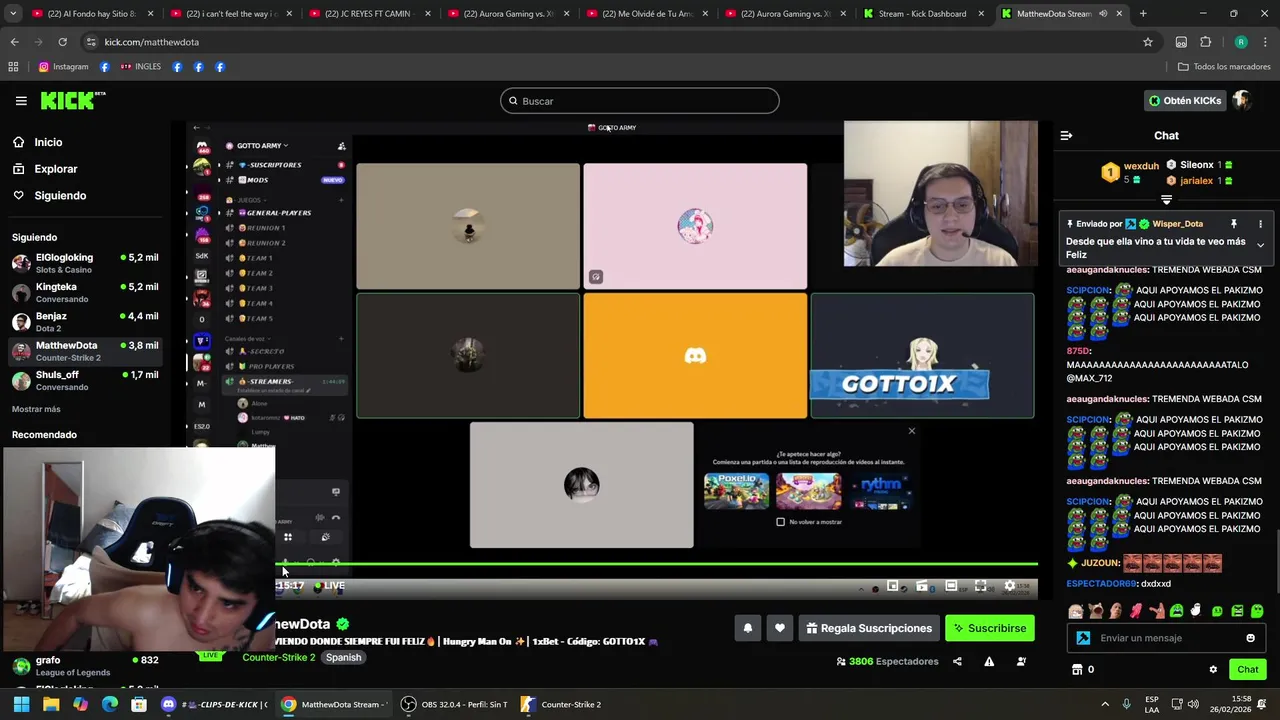
Task: Open a new browser tab
Action: pyautogui.click(x=1143, y=14)
